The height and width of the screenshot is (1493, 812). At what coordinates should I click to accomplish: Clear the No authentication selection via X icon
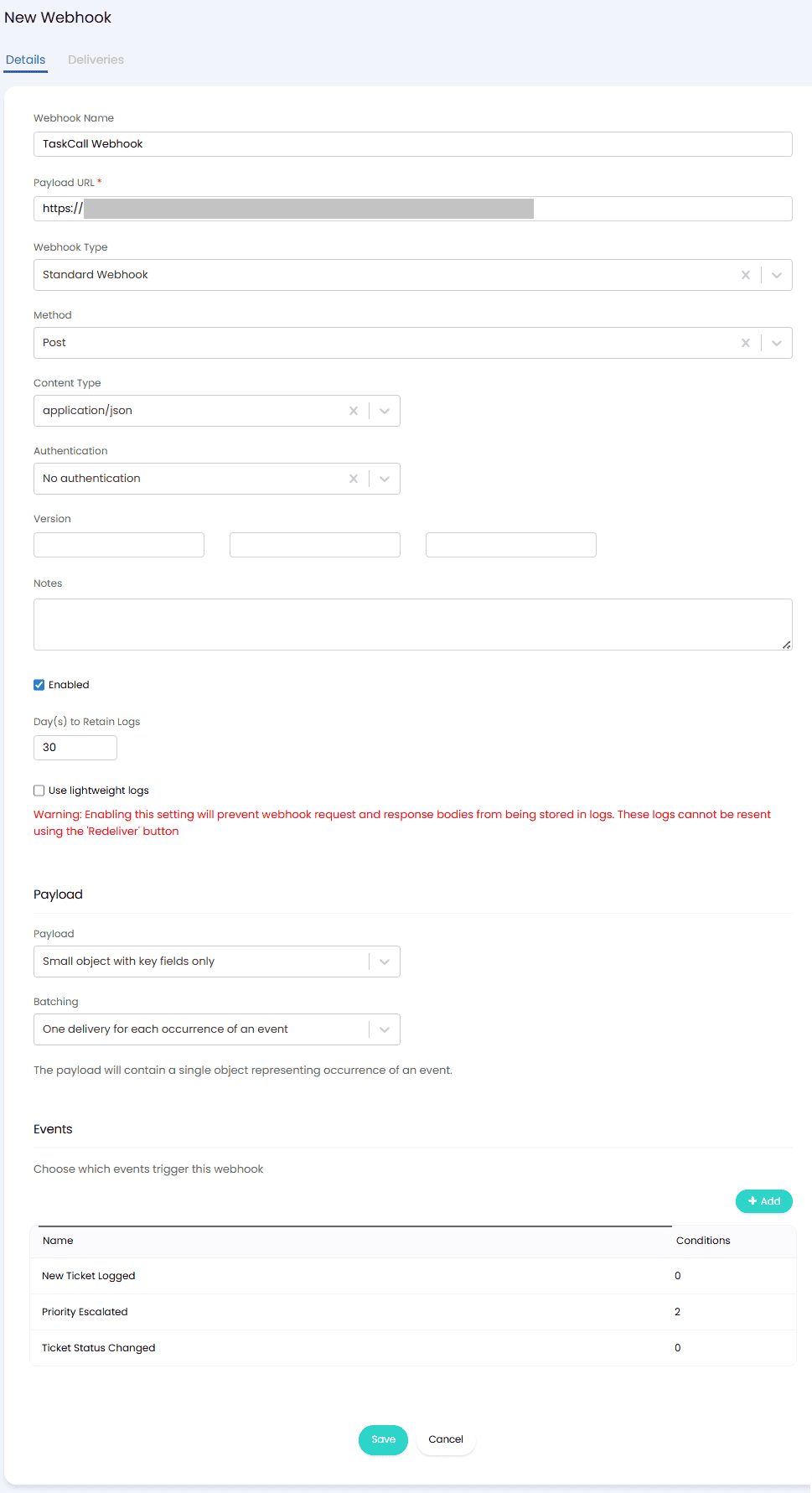coord(353,478)
